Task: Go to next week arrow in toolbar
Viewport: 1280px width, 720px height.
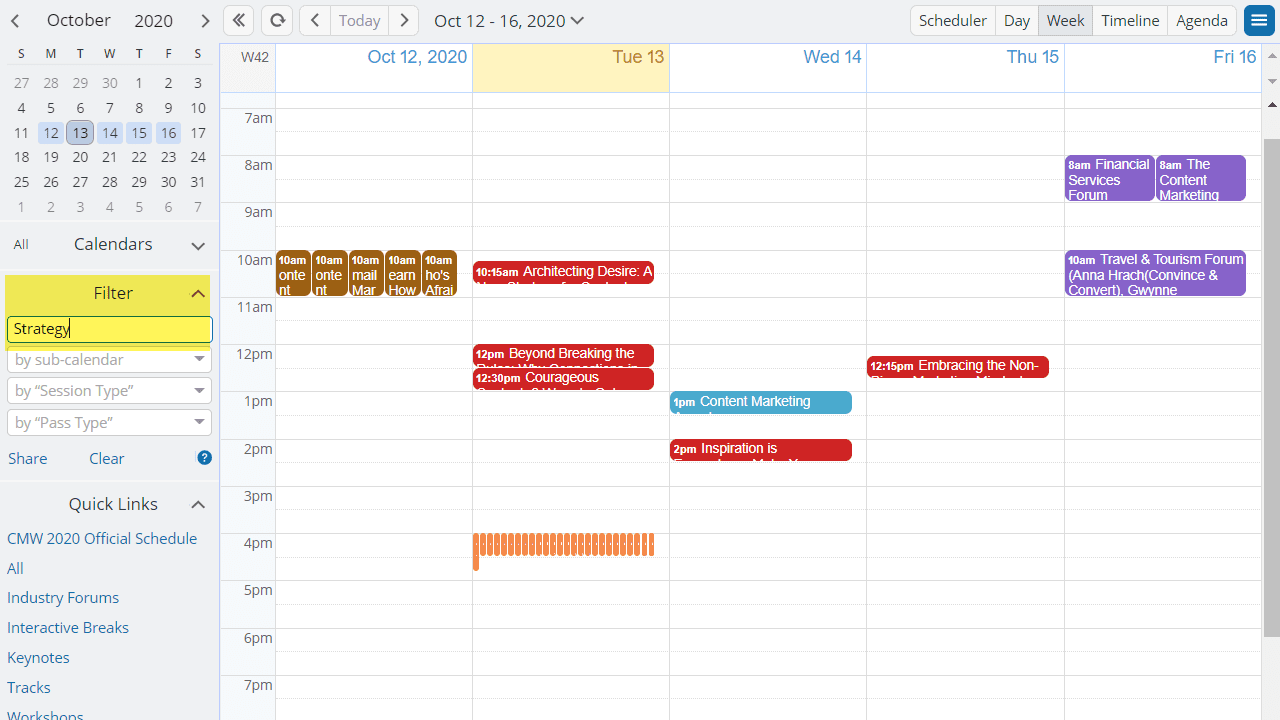Action: point(403,20)
